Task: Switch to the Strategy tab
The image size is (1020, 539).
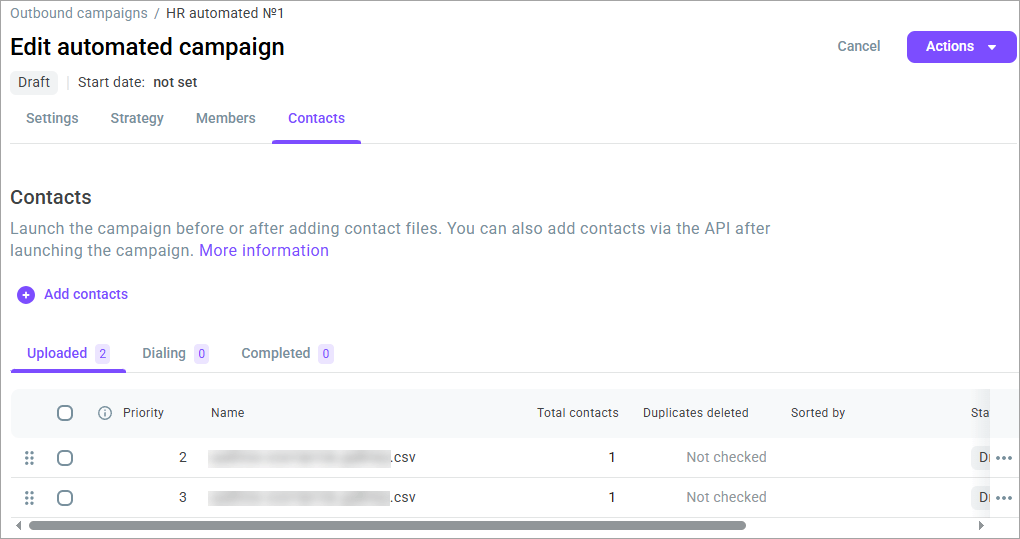Action: coord(137,118)
